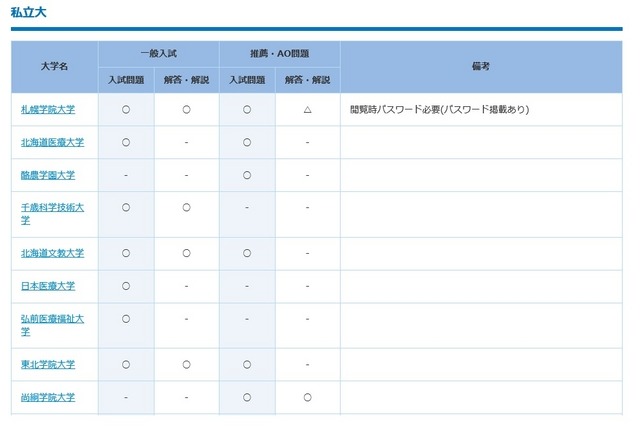Click 日本医療大学 一般入試 入試問題 circle

pyautogui.click(x=126, y=286)
